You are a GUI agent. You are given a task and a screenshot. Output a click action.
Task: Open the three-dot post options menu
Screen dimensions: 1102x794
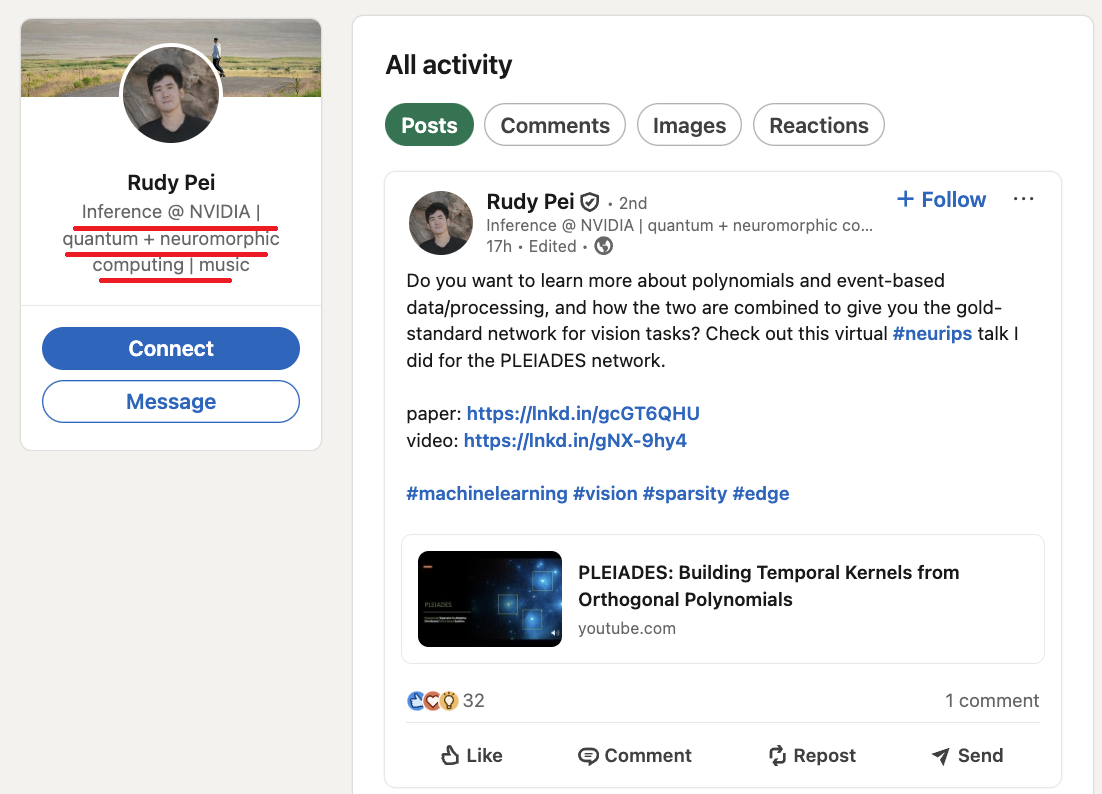(x=1023, y=199)
